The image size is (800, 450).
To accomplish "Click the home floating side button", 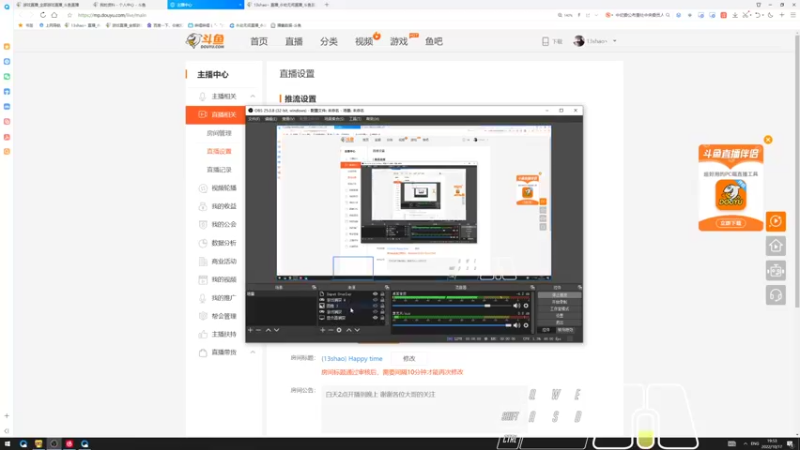I will (x=776, y=246).
